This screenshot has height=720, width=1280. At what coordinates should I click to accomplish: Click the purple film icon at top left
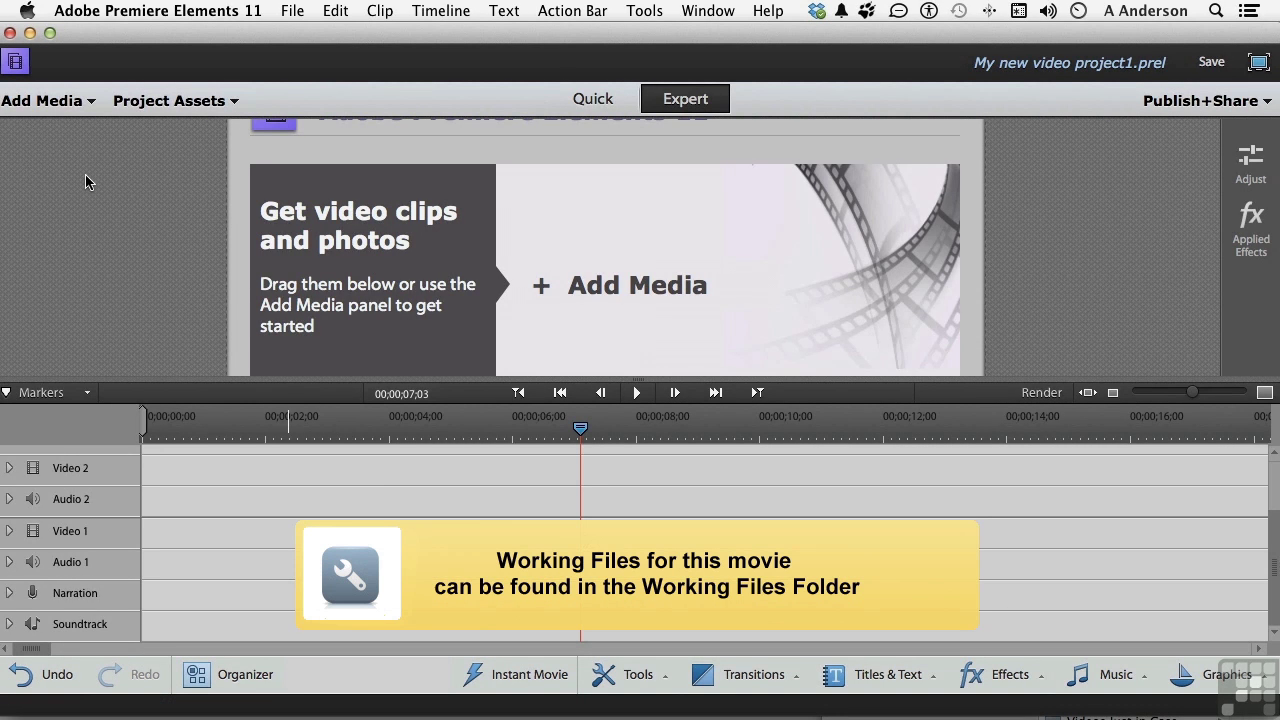(15, 62)
